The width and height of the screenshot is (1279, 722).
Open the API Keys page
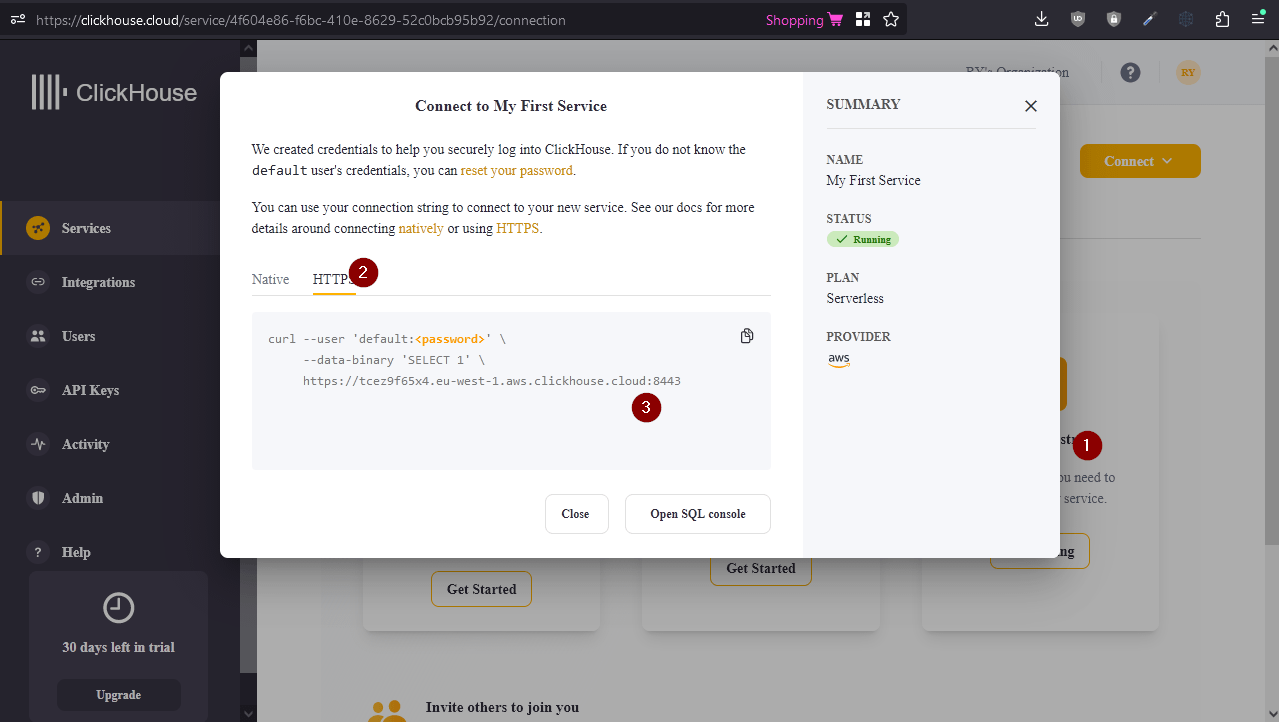(90, 390)
